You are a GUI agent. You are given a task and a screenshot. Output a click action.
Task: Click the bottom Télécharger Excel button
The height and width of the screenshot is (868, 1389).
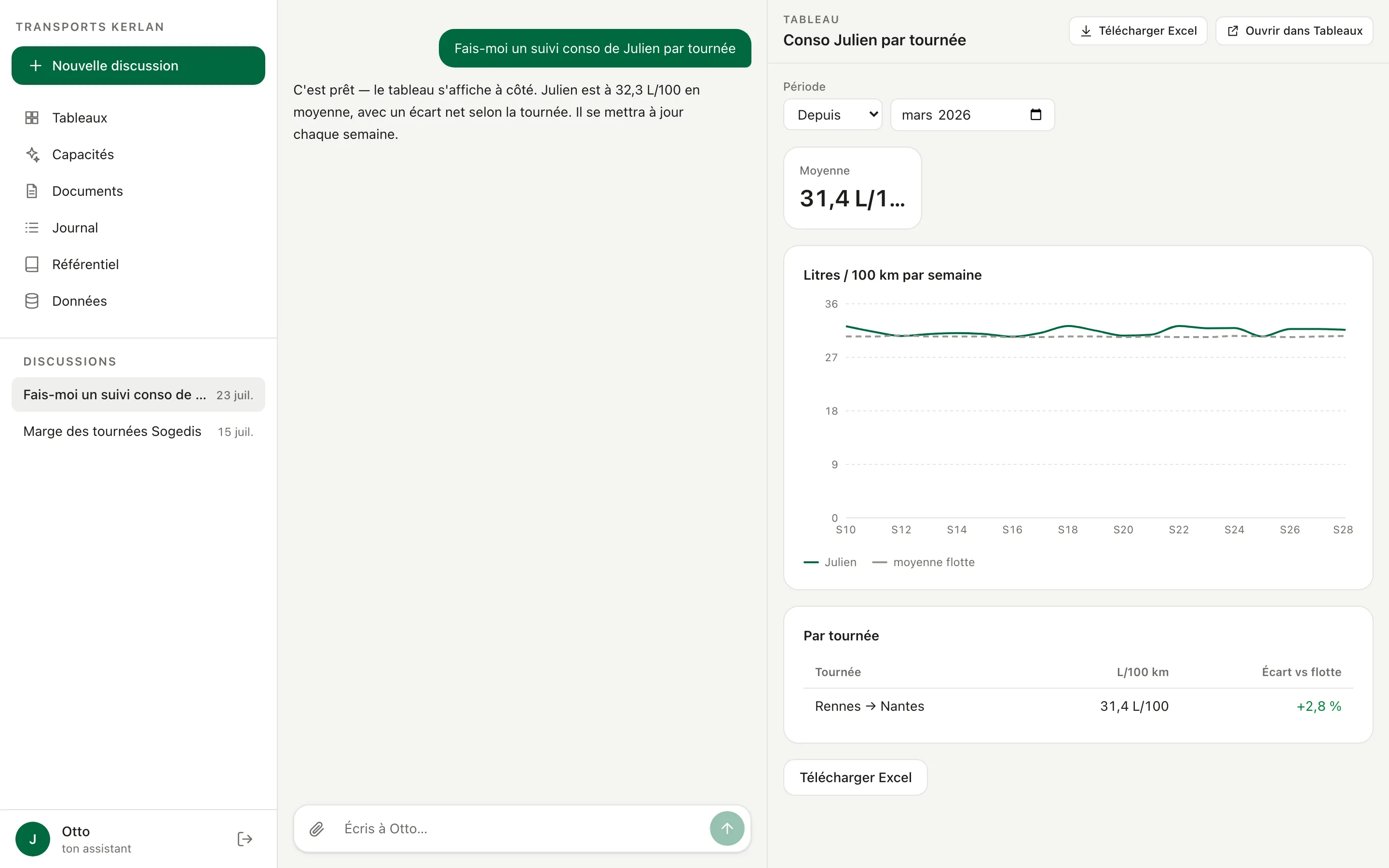855,777
